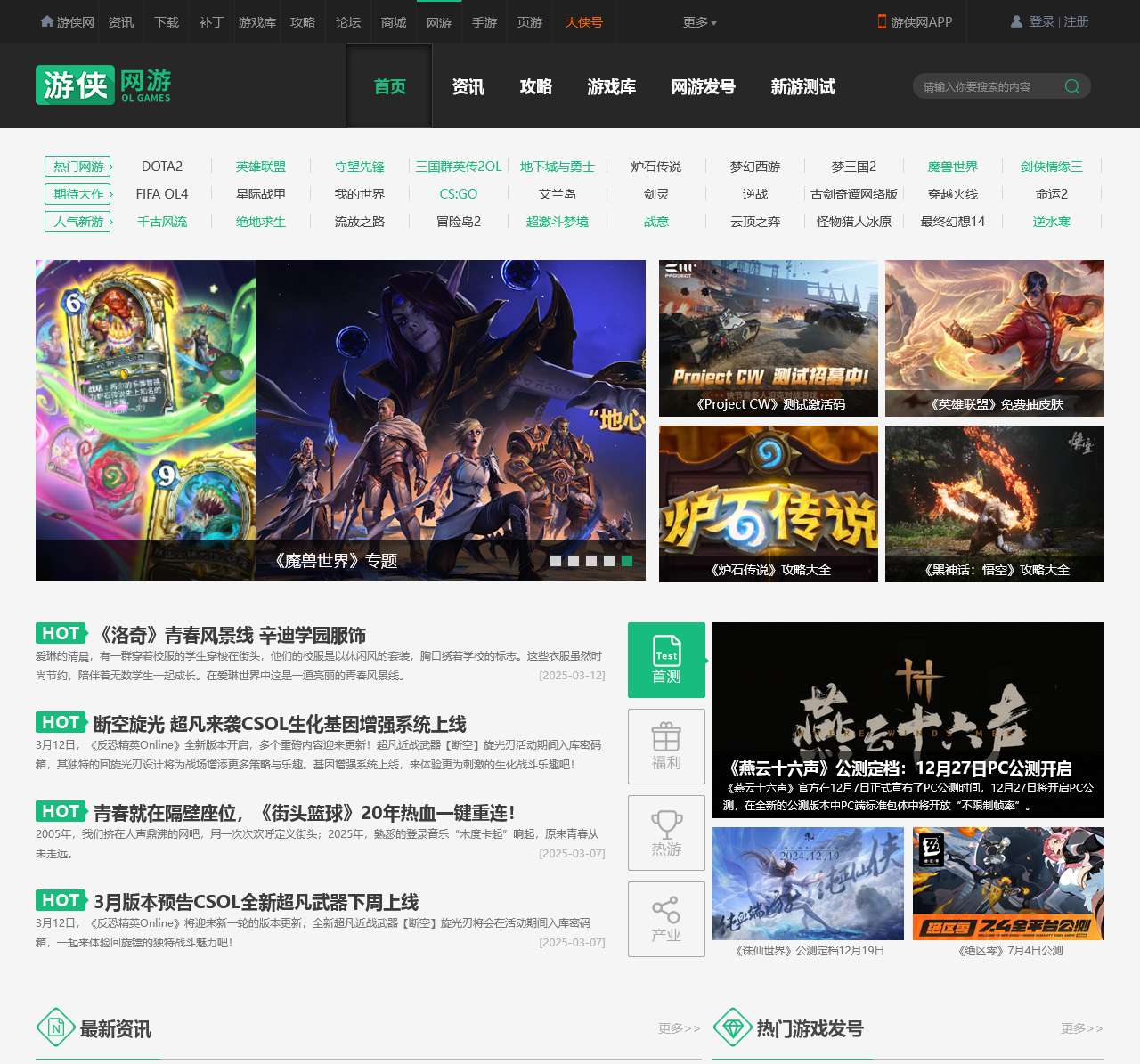
Task: Open the 《洛奇》青春风景线 headline
Action: tap(230, 635)
